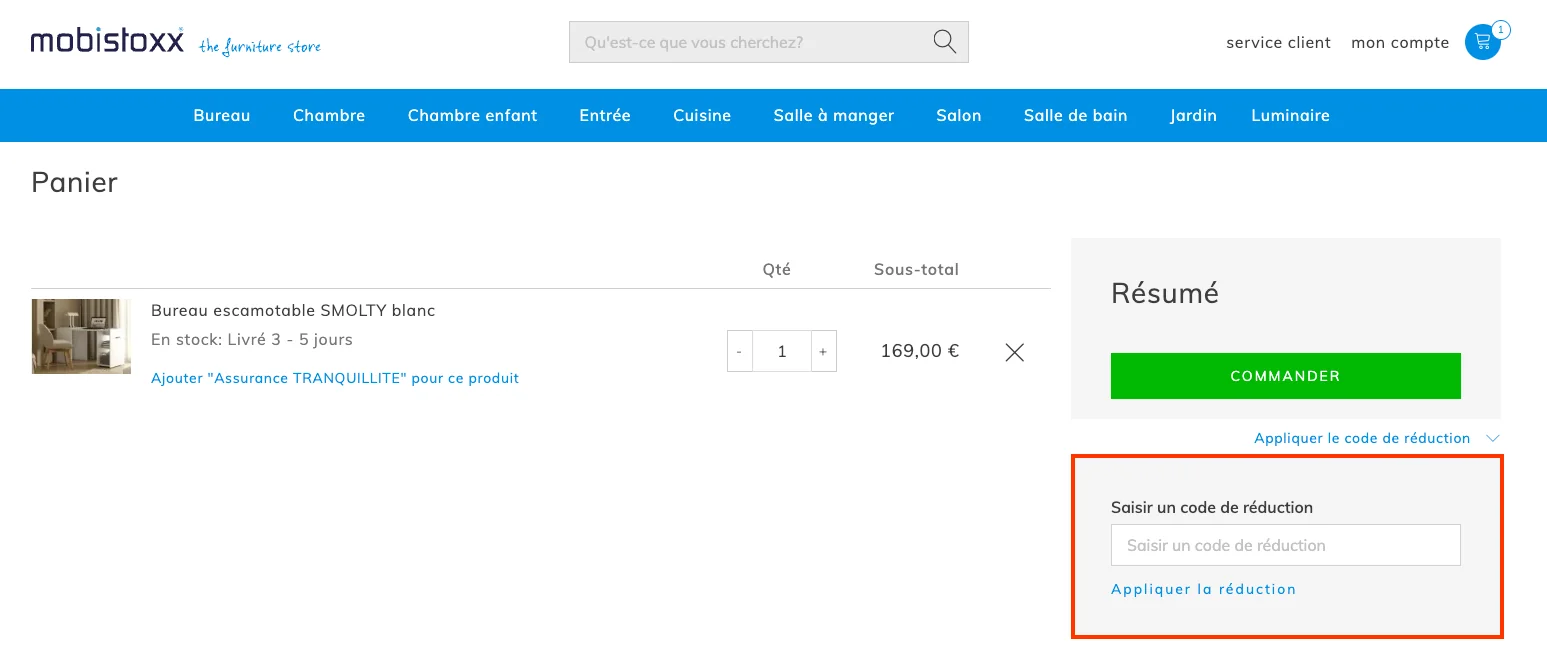The width and height of the screenshot is (1547, 672).
Task: Add 'Assurance TRANQUILLITE' for this product
Action: pyautogui.click(x=335, y=378)
